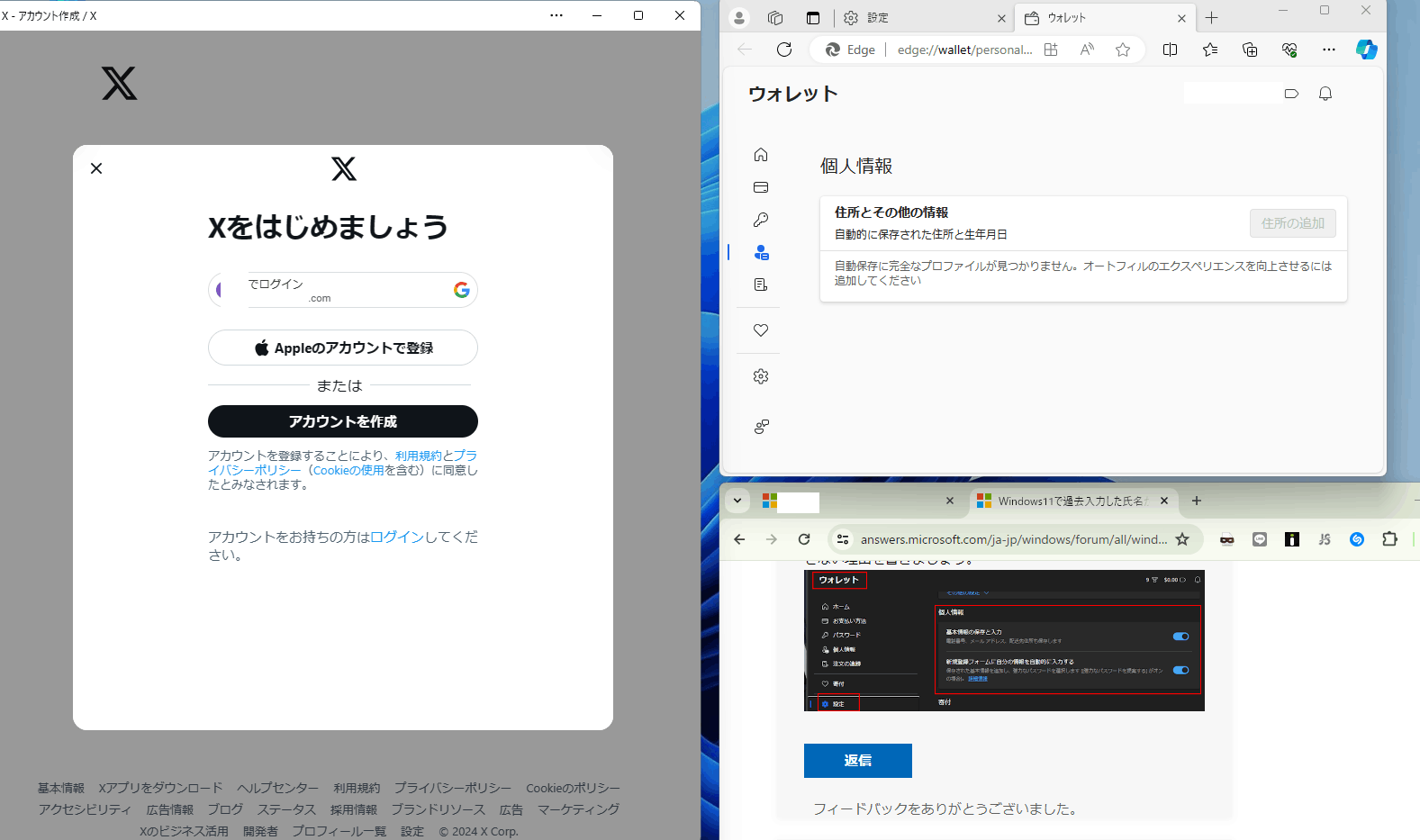Open a new tab in Chrome
Screen dimensions: 1420x840
pos(1197,501)
